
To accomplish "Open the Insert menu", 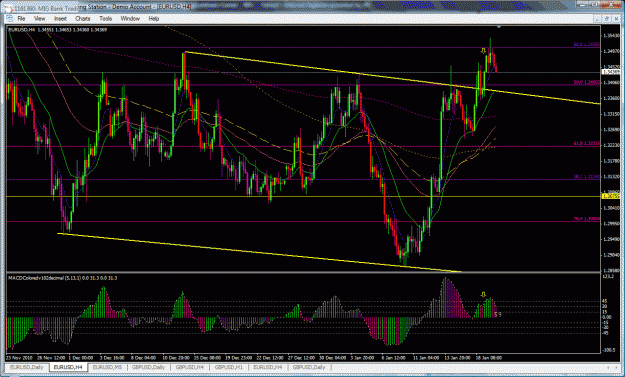I will (x=60, y=18).
